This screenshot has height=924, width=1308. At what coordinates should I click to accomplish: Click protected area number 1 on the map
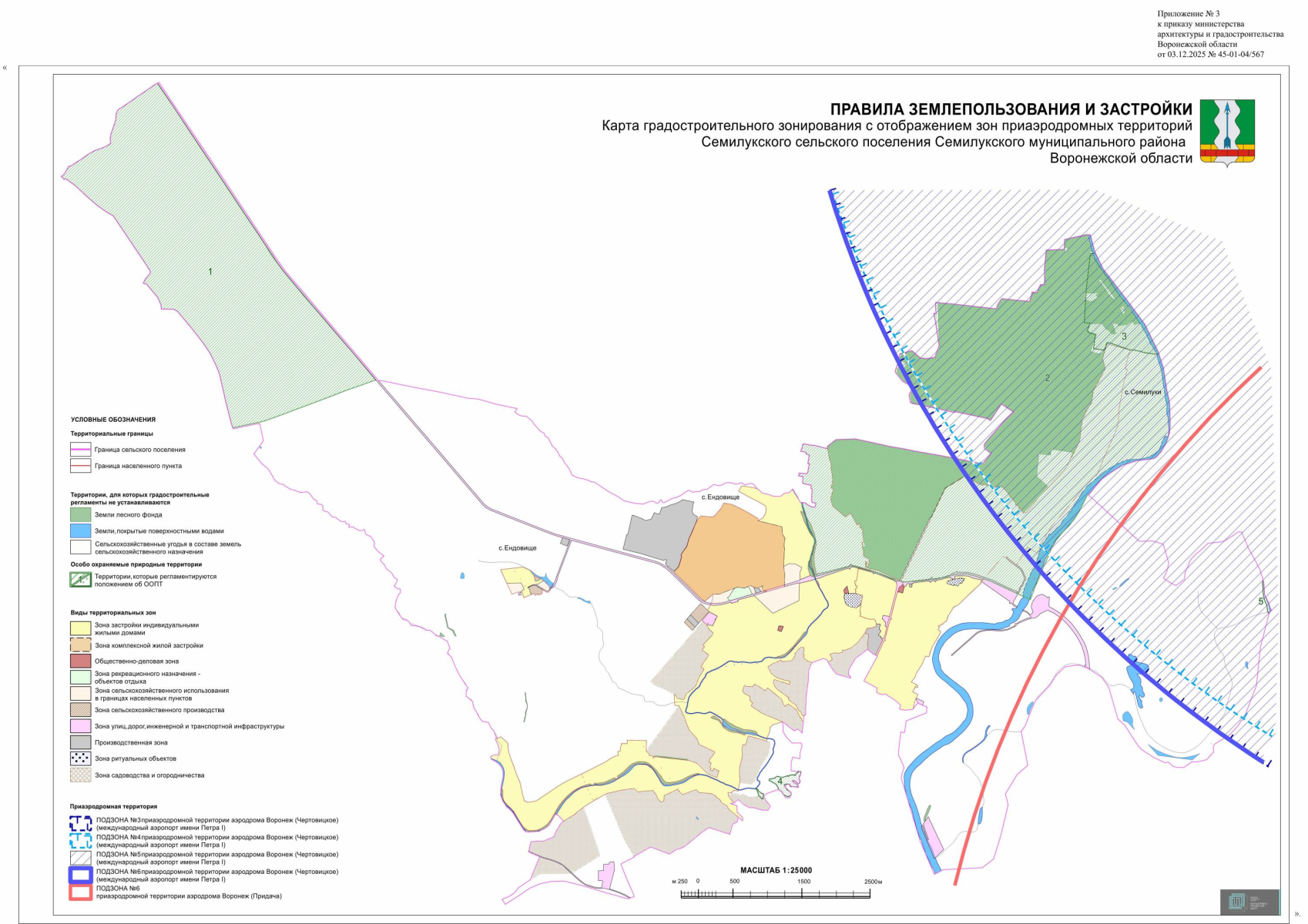pyautogui.click(x=210, y=271)
